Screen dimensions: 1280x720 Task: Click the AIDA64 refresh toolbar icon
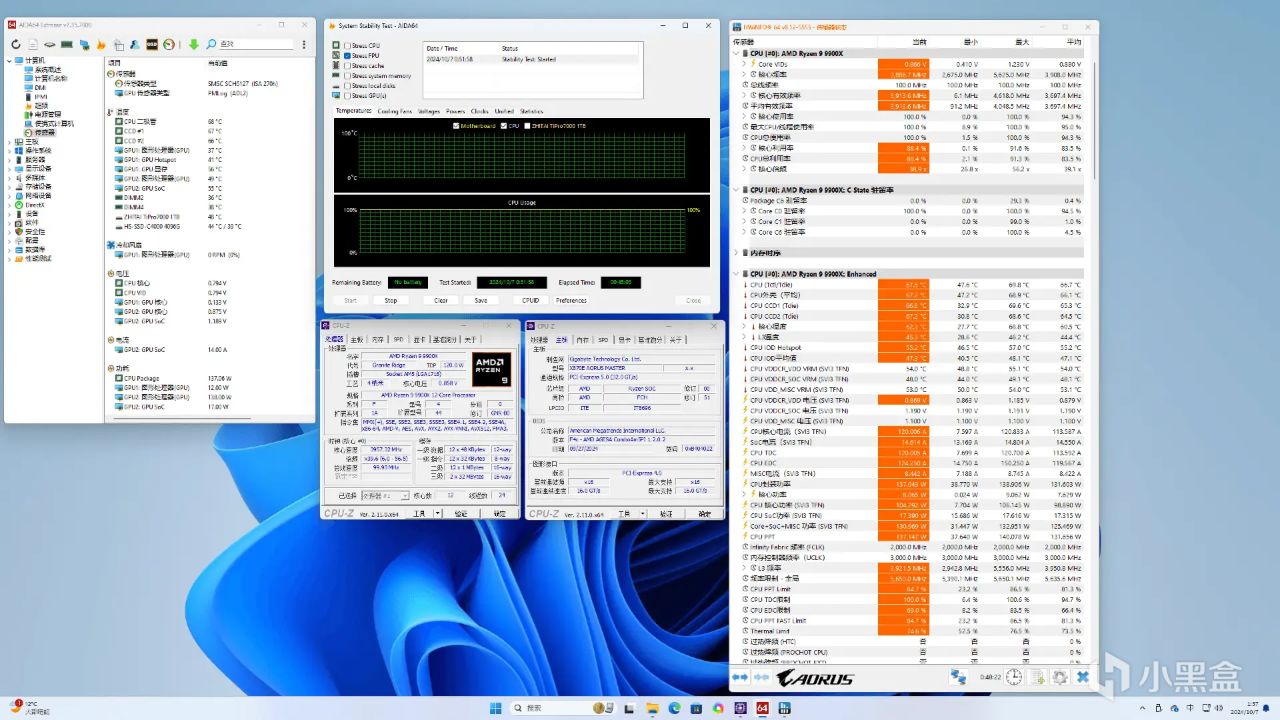(x=16, y=44)
